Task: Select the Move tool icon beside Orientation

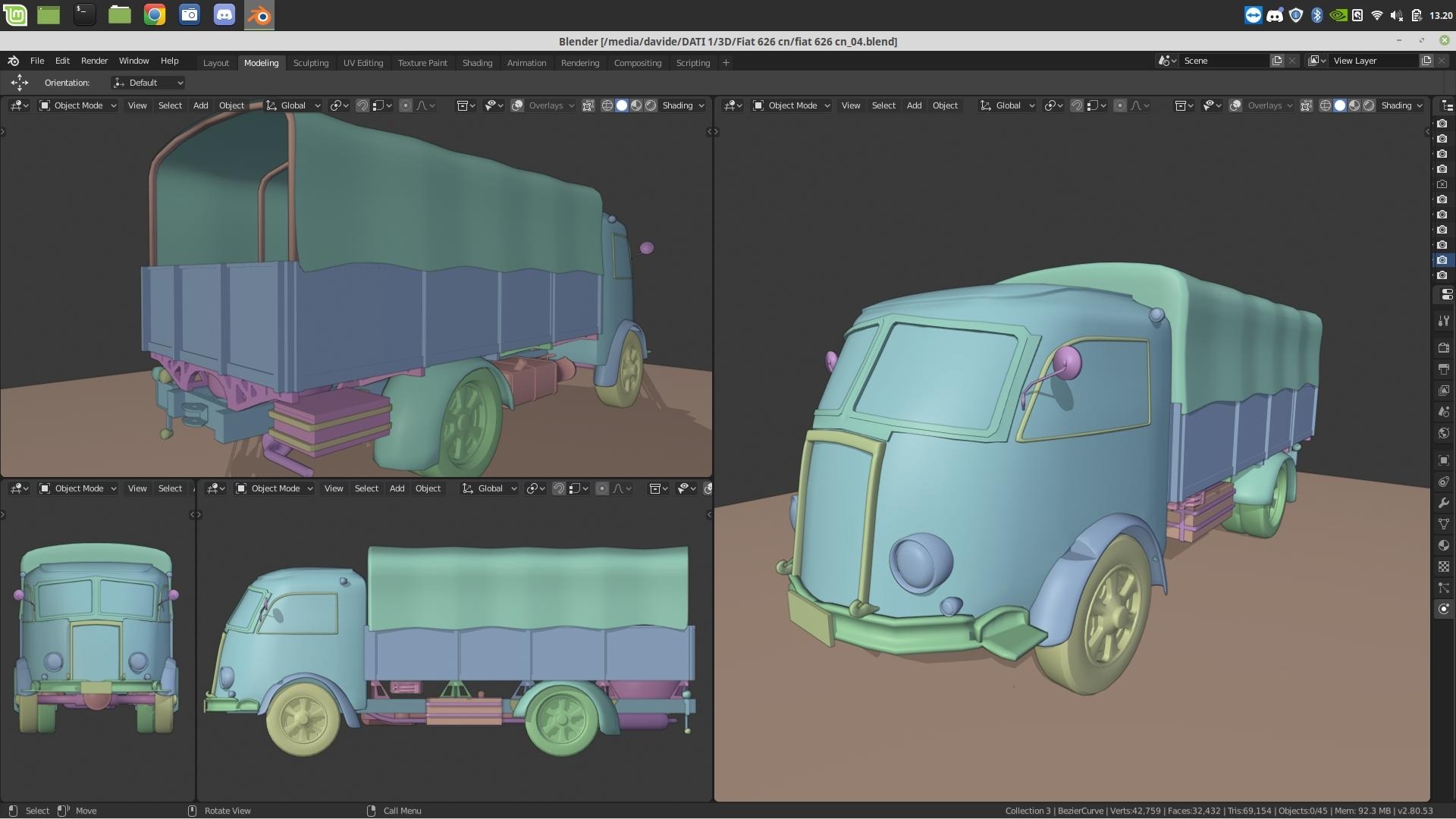Action: coord(19,83)
